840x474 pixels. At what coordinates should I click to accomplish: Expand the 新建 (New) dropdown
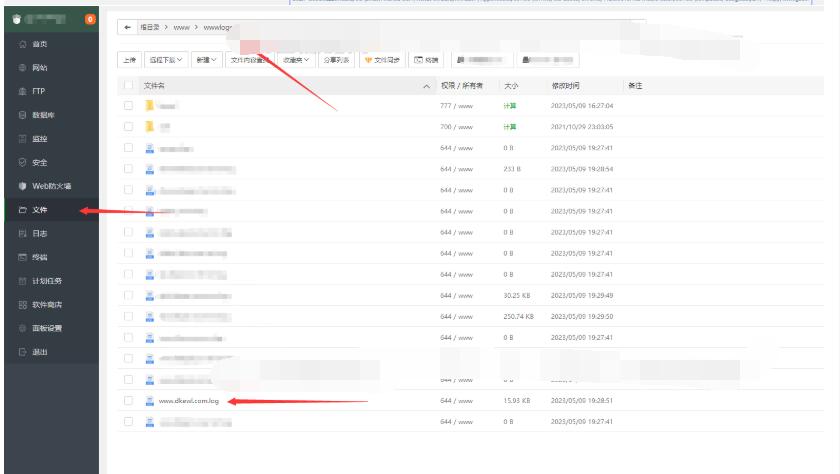click(207, 60)
